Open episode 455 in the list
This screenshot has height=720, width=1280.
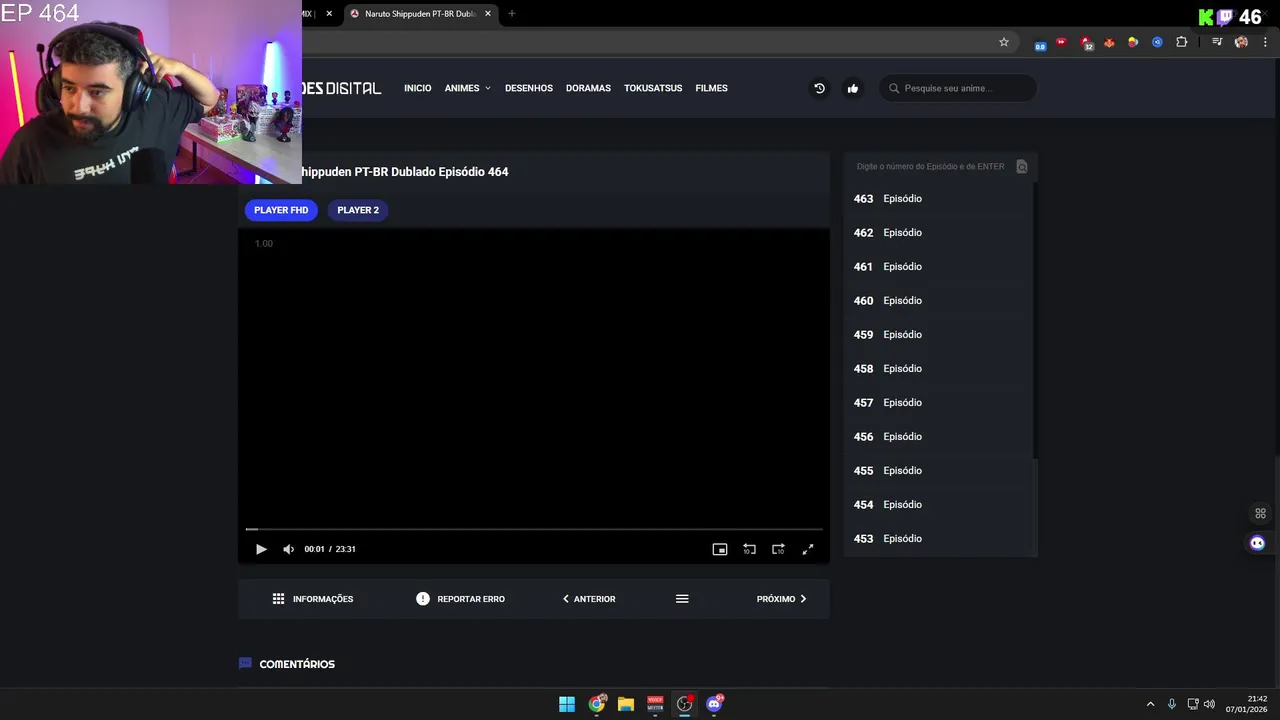[937, 471]
